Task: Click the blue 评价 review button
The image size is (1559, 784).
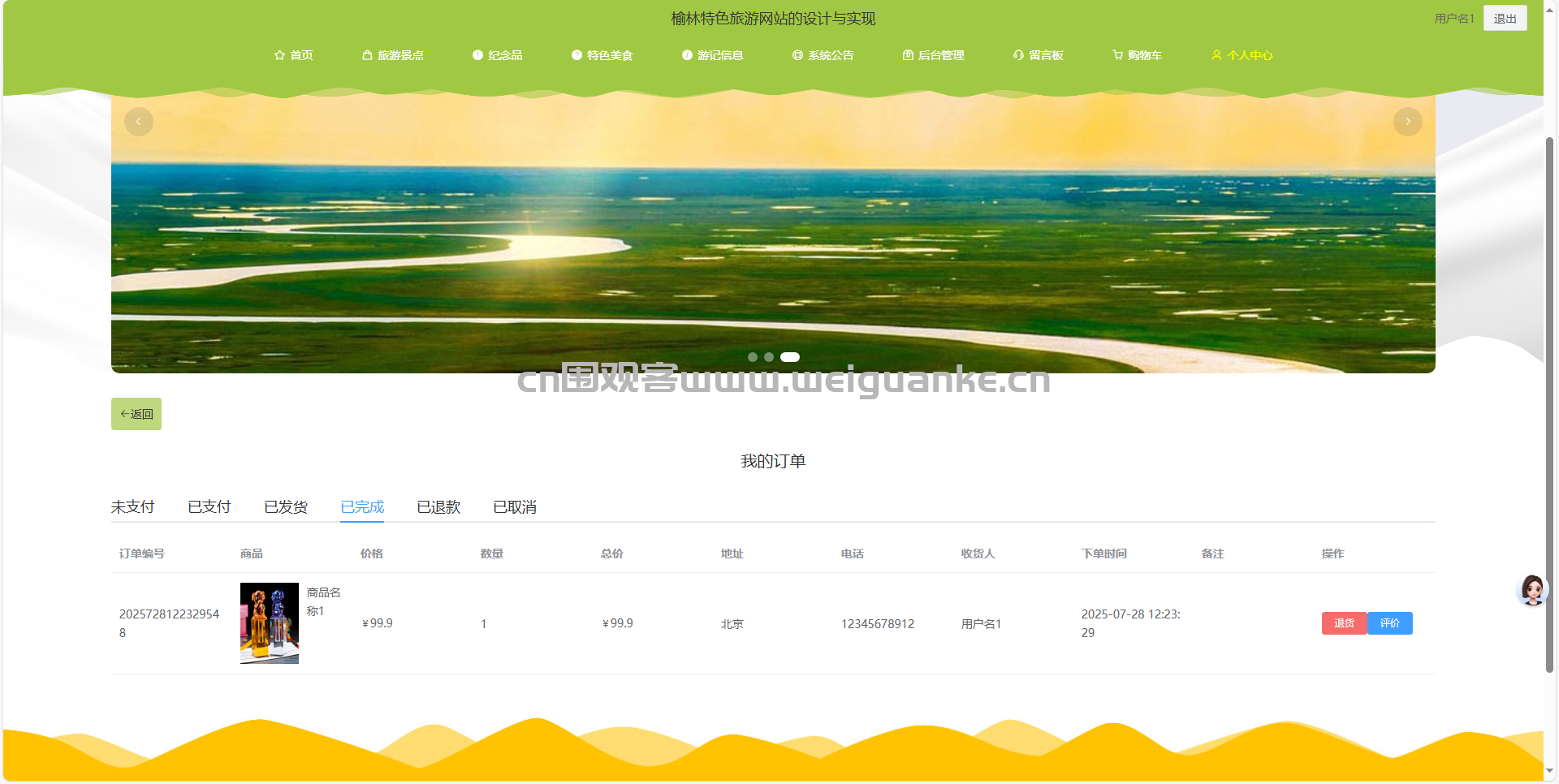Action: (x=1390, y=623)
